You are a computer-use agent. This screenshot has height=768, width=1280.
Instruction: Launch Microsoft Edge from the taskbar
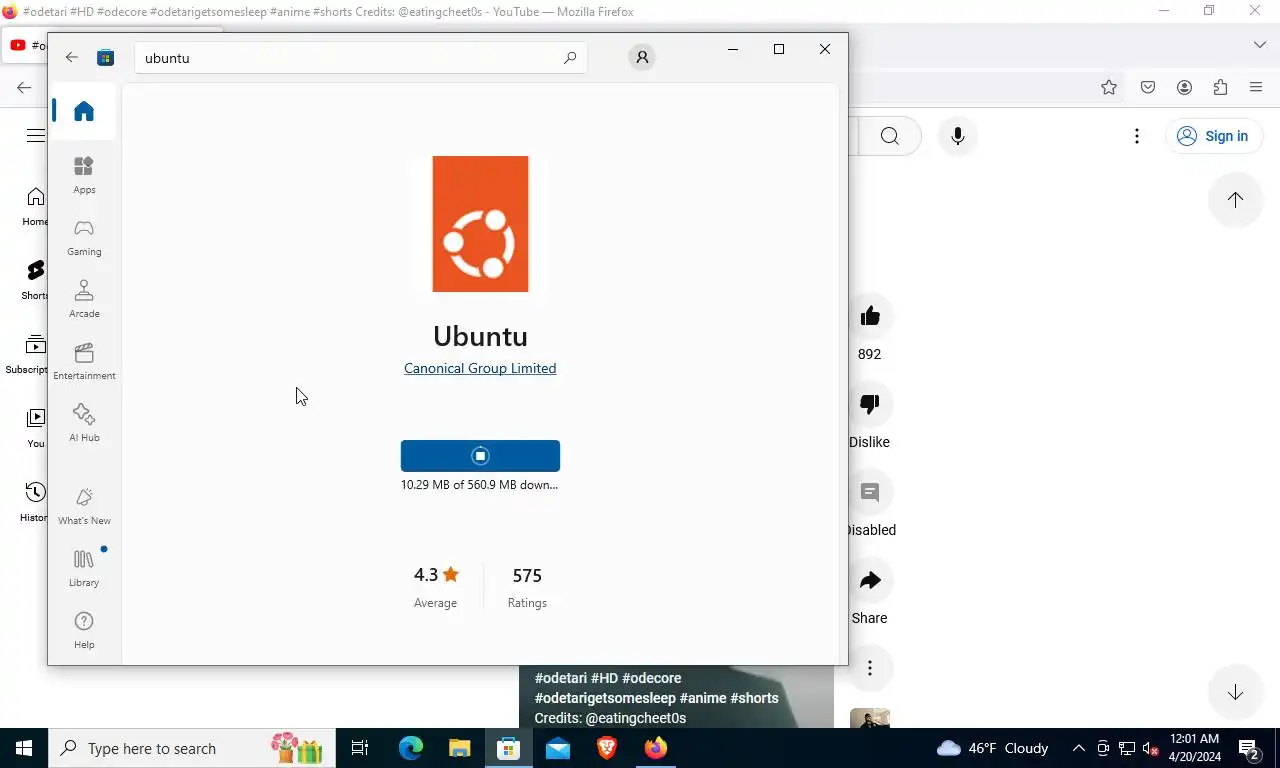click(411, 748)
